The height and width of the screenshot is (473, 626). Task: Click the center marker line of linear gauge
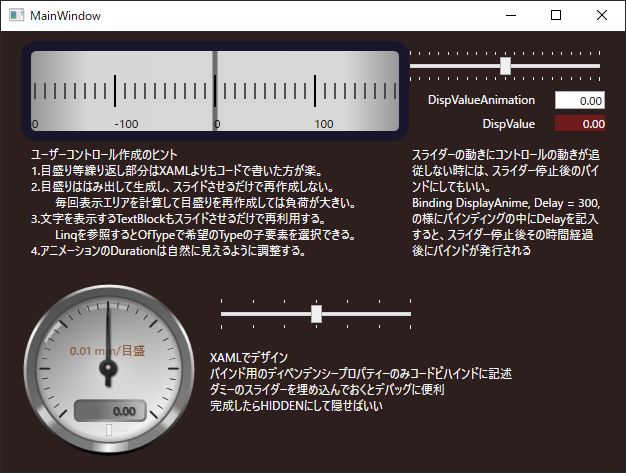pyautogui.click(x=215, y=91)
